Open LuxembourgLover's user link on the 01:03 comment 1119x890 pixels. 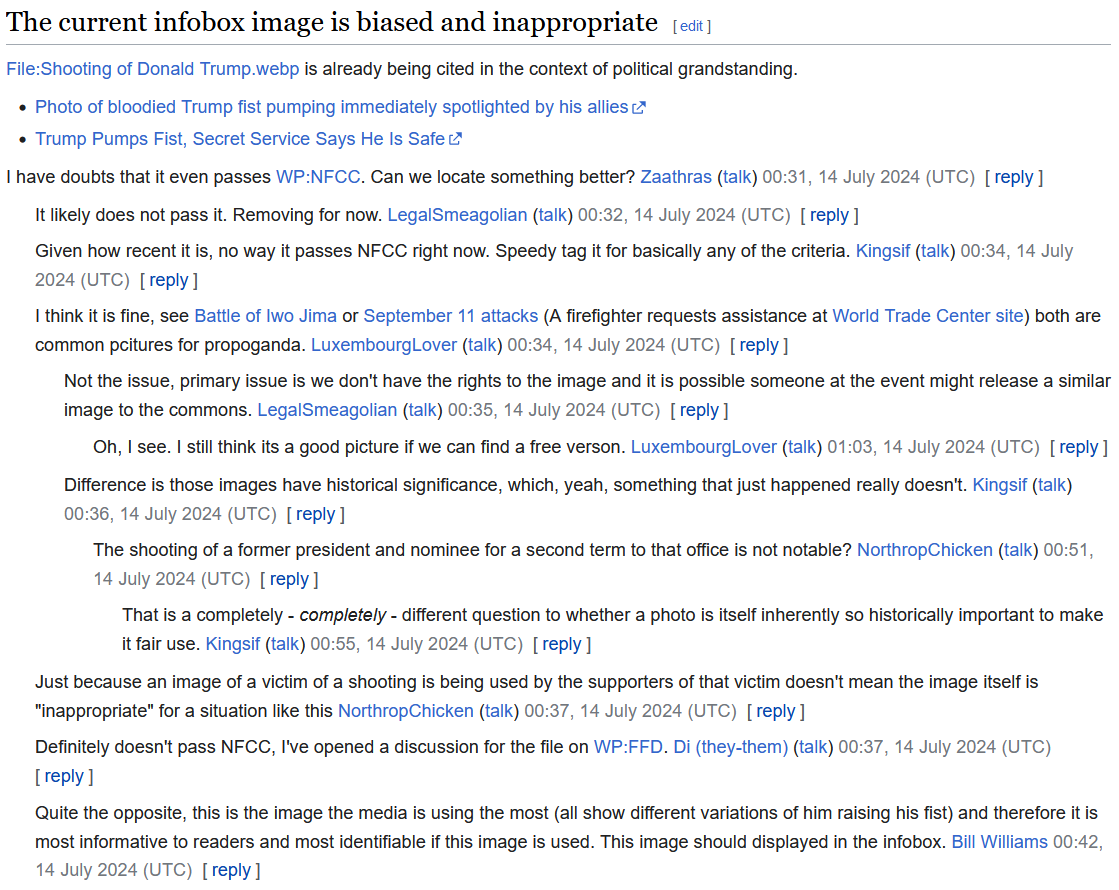pos(704,447)
